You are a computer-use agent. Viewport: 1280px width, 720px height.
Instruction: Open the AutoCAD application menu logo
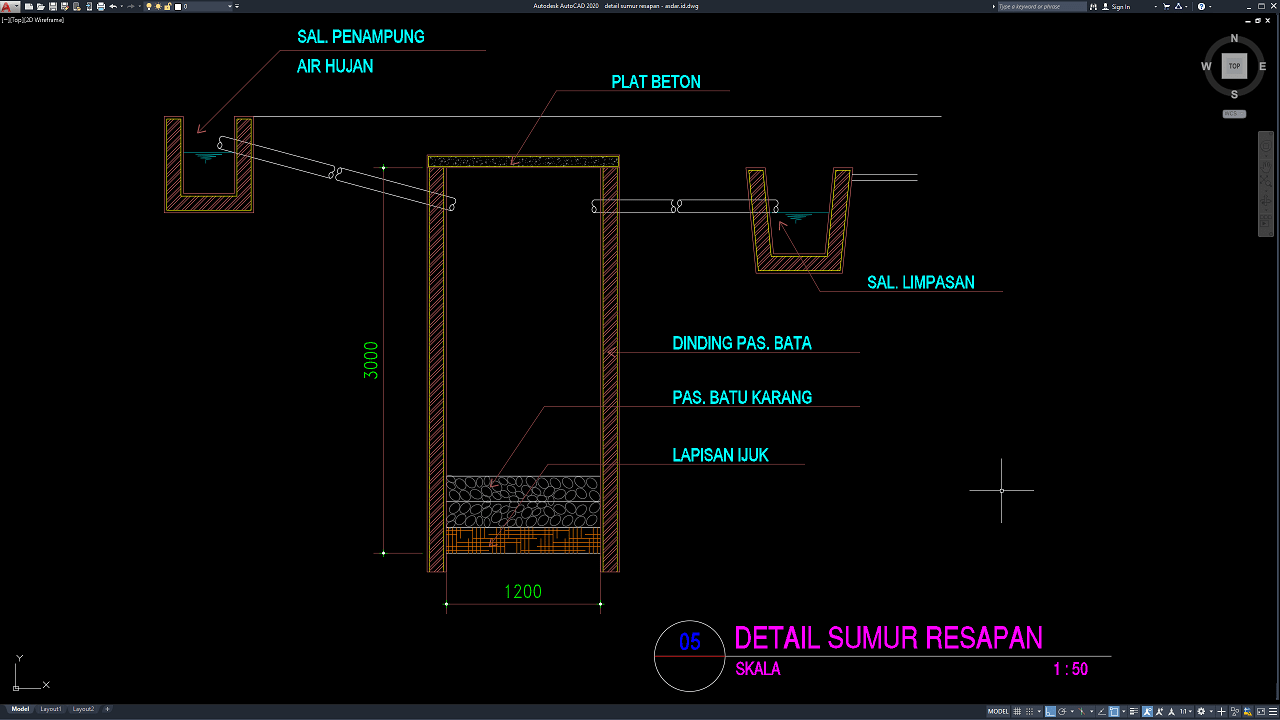click(x=8, y=6)
